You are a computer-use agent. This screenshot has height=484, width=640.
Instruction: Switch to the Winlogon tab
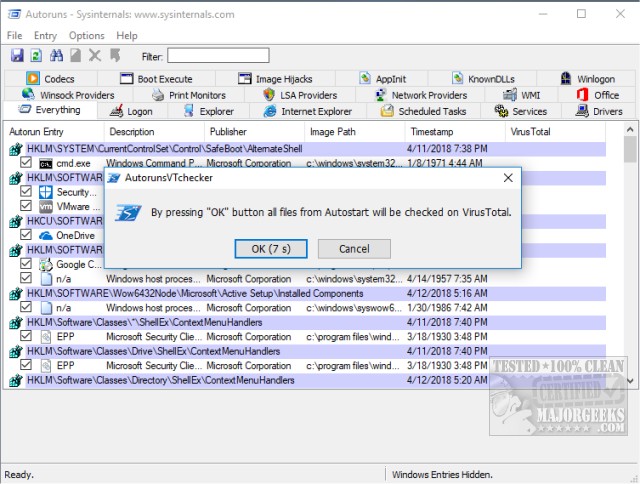point(587,79)
